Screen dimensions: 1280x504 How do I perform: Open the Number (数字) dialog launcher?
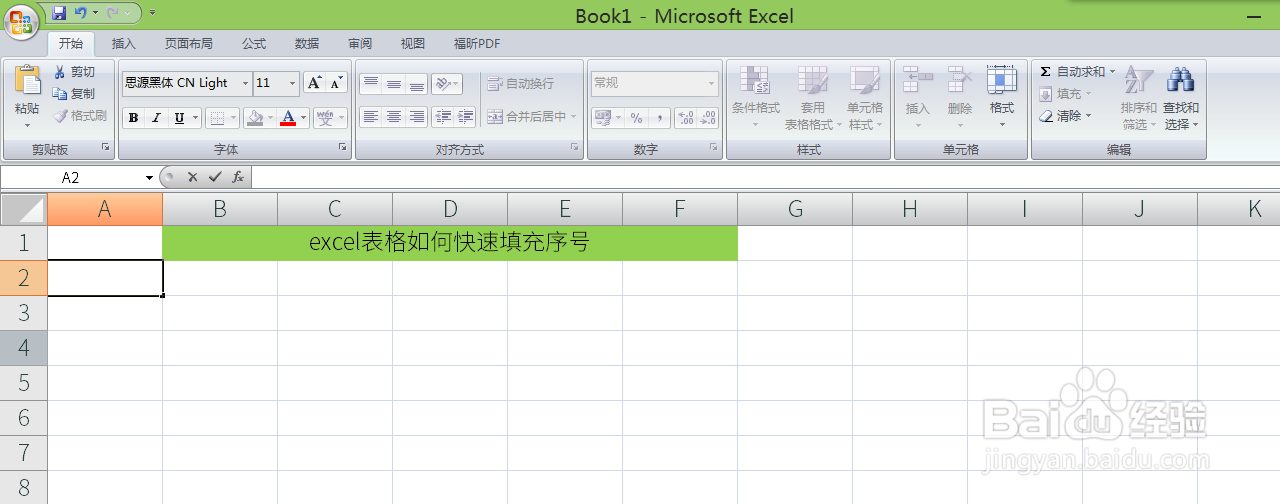pos(714,148)
